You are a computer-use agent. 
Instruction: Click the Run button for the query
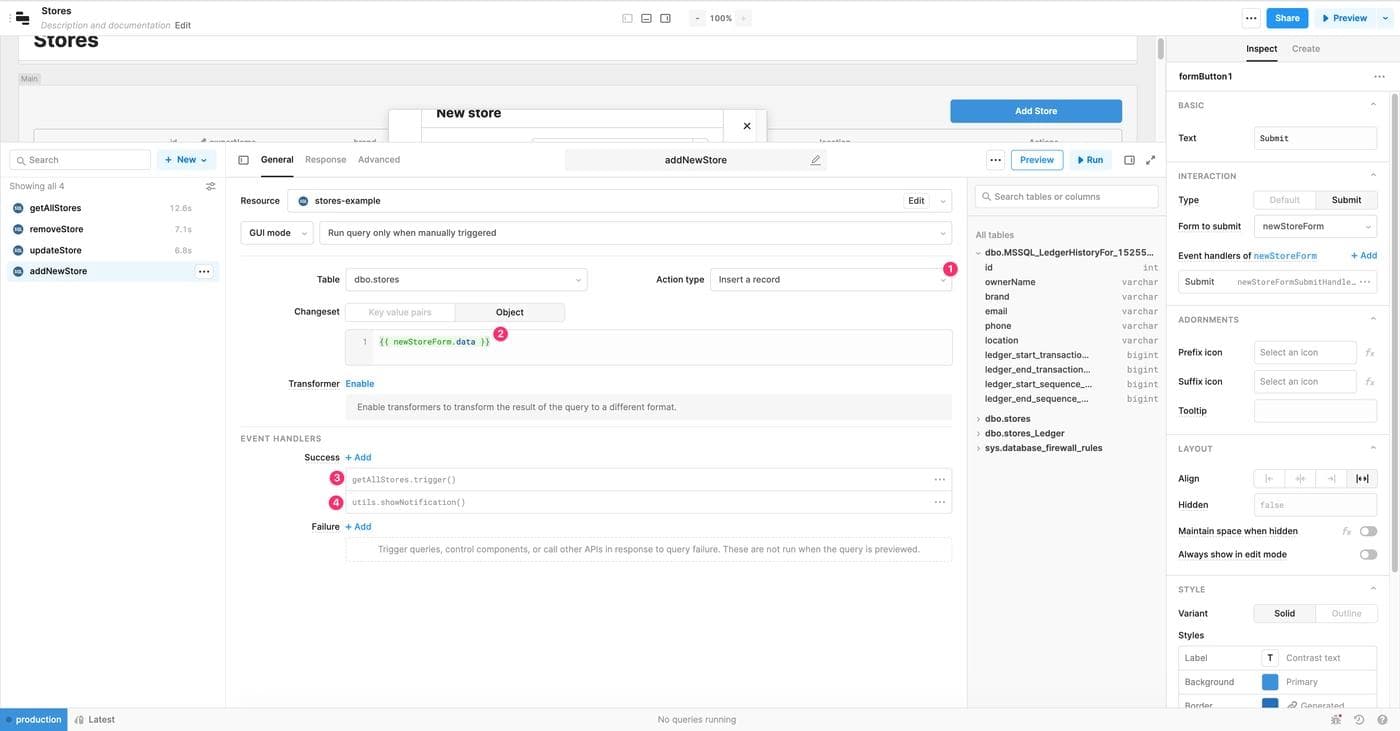coord(1087,160)
